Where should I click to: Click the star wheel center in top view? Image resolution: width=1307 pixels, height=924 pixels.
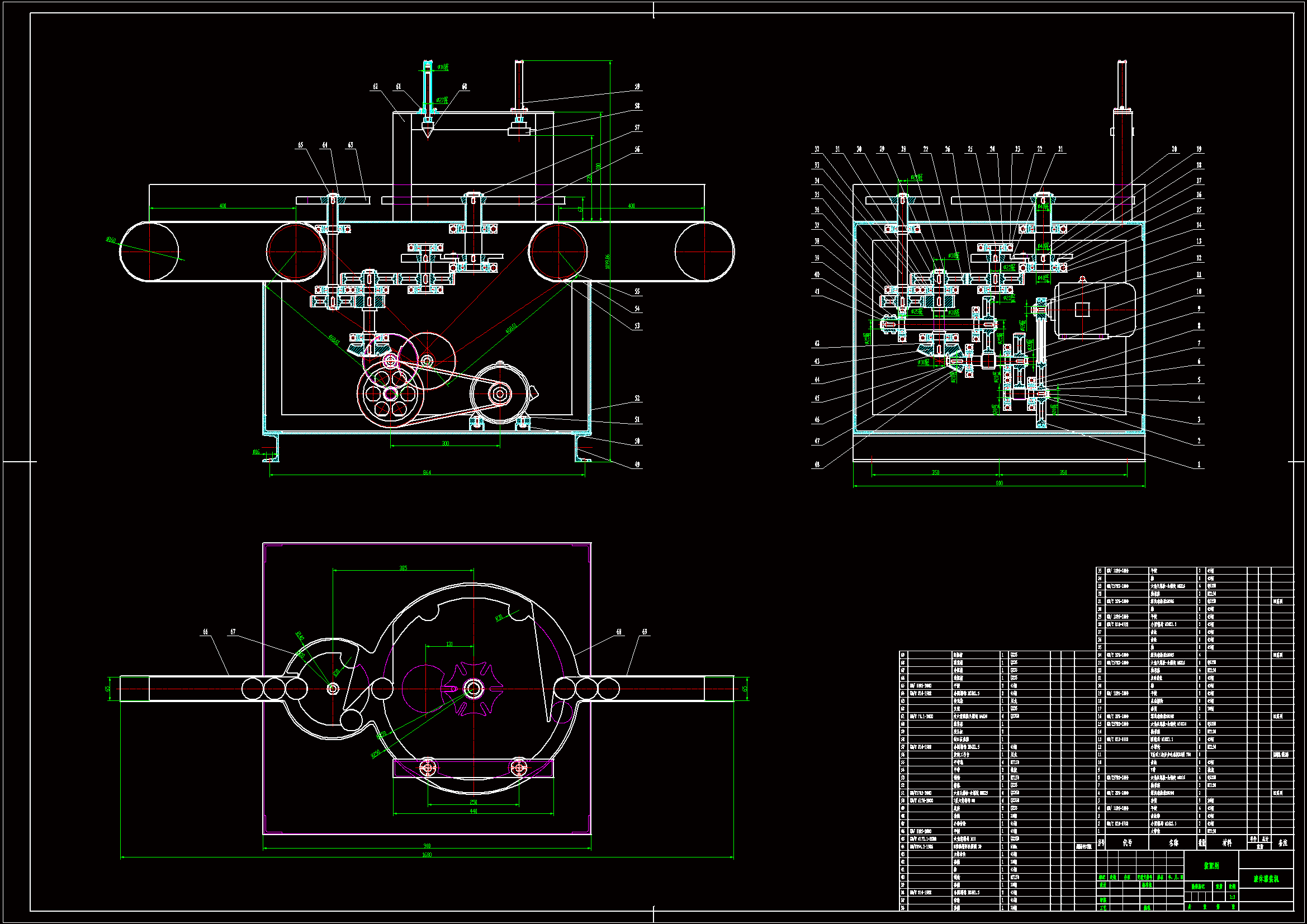472,689
